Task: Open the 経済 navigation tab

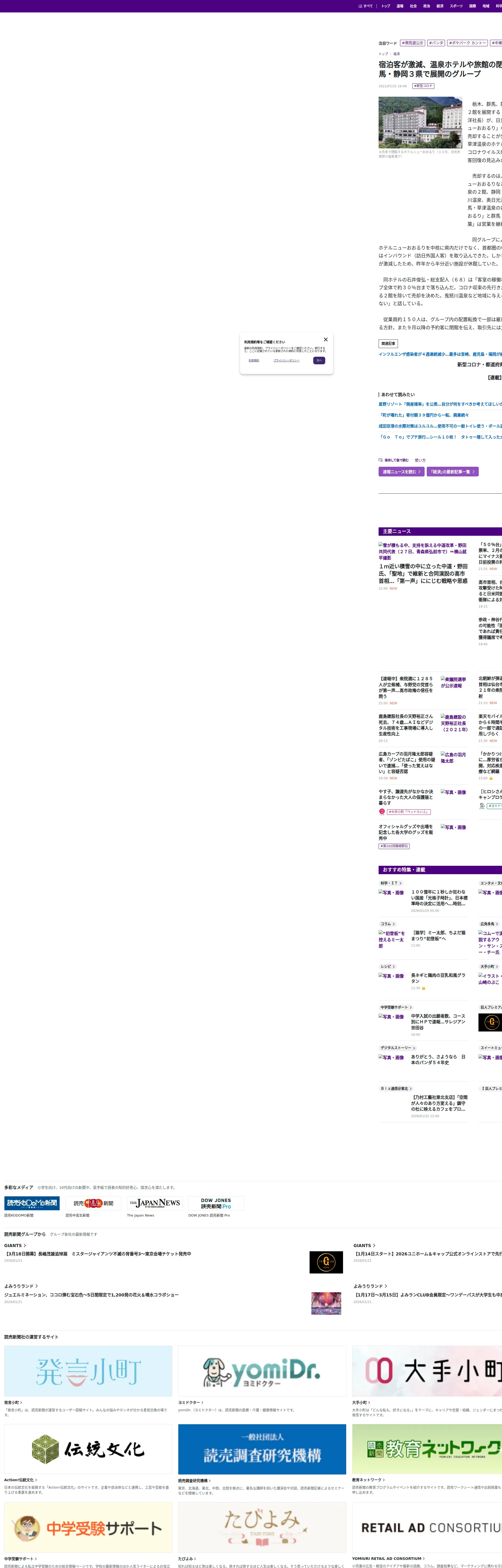Action: point(440,6)
